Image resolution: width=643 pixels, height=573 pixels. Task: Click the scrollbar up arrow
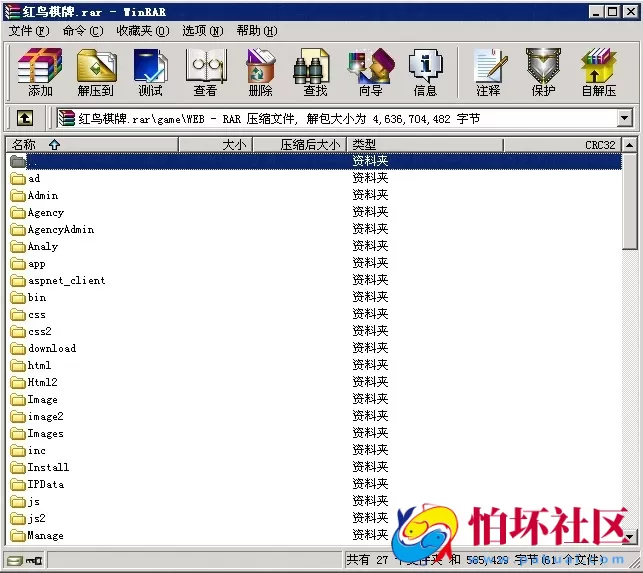(629, 145)
